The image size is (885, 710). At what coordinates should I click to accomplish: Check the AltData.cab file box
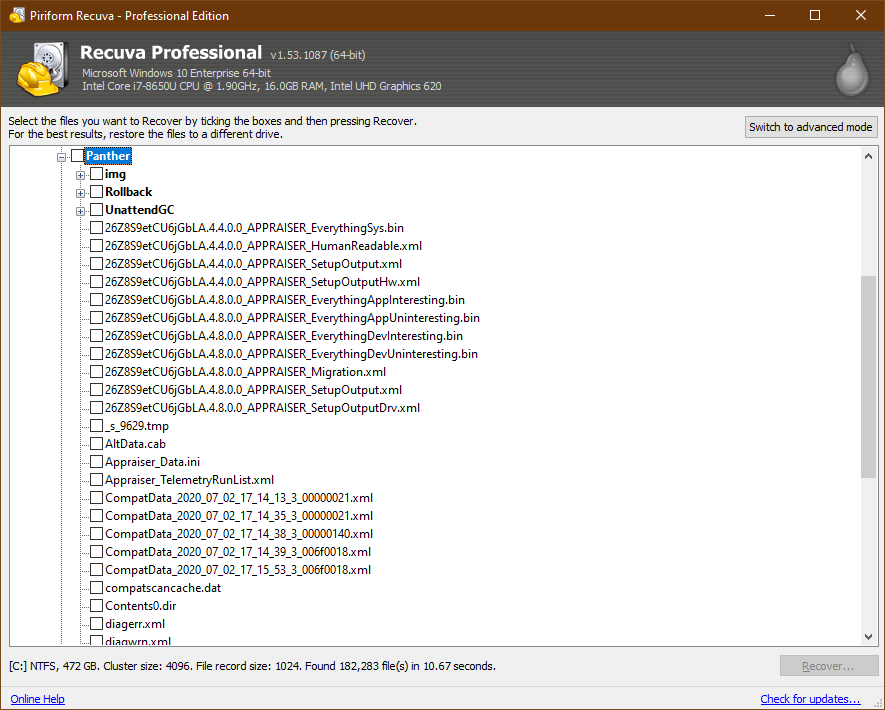tap(97, 444)
